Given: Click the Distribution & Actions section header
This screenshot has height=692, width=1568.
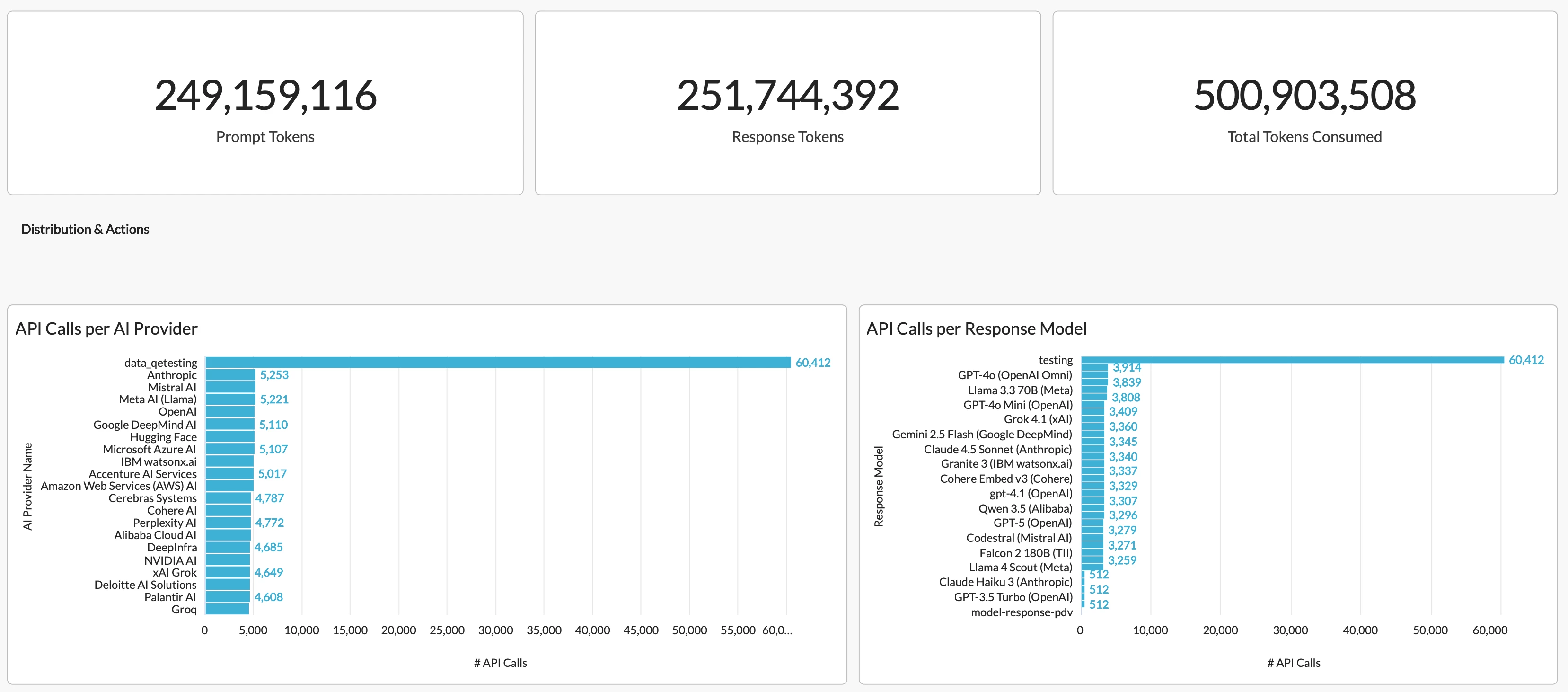Looking at the screenshot, I should (x=85, y=229).
